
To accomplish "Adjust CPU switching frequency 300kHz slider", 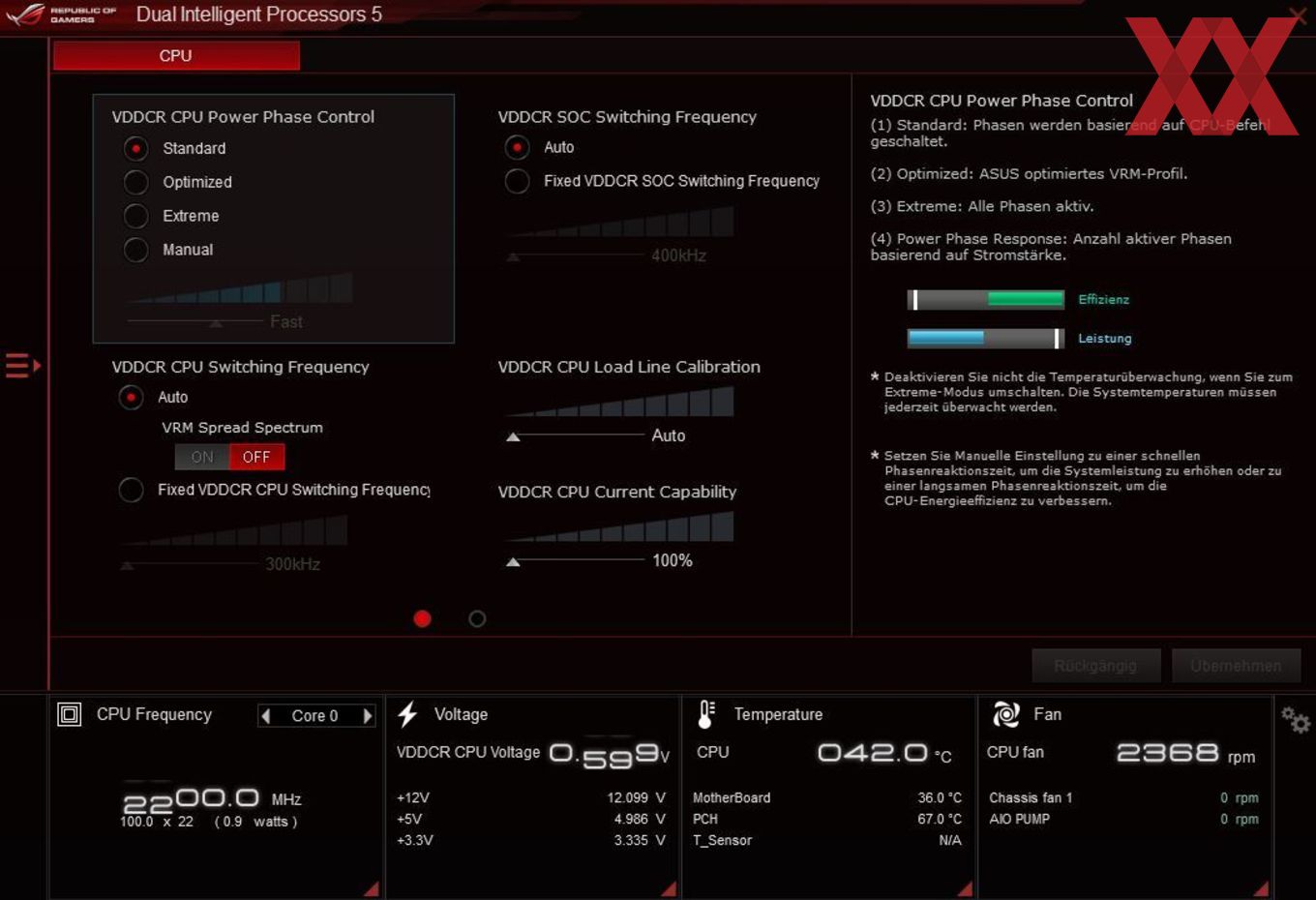I will click(127, 565).
